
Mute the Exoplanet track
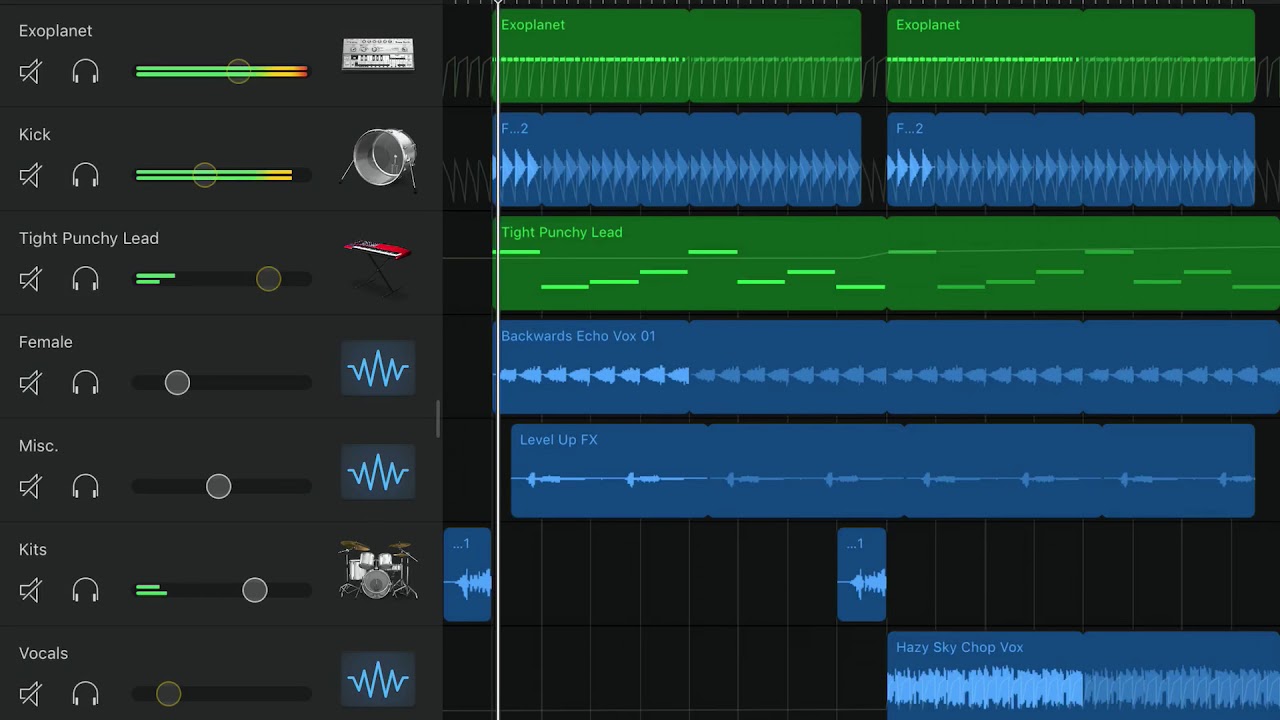30,72
